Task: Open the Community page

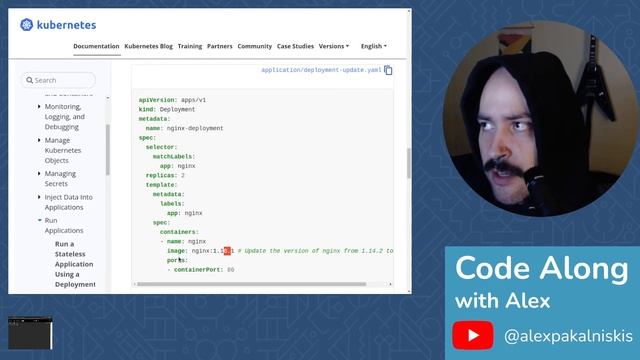Action: (x=255, y=46)
